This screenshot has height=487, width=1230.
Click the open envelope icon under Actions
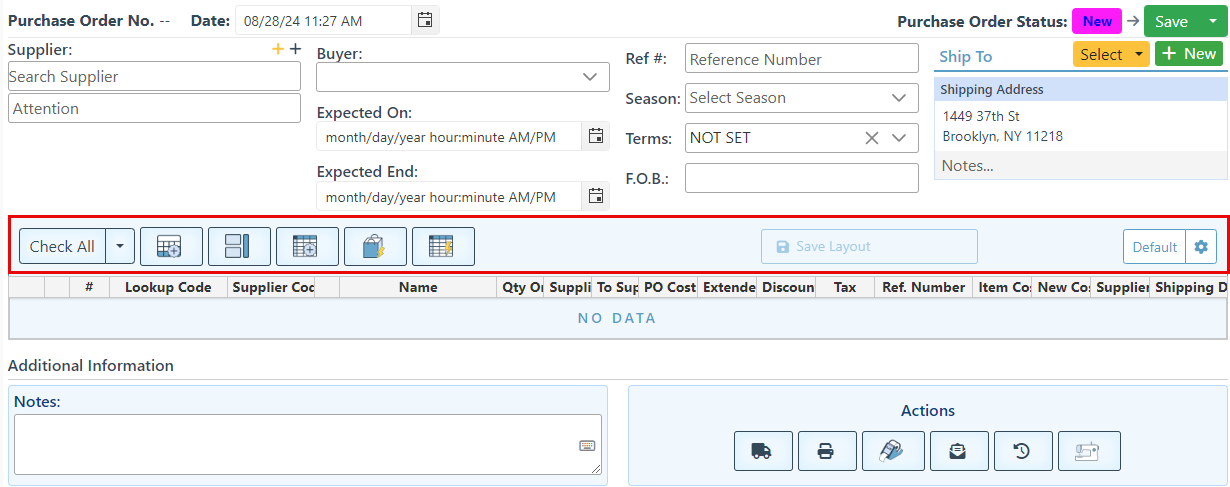click(x=958, y=451)
